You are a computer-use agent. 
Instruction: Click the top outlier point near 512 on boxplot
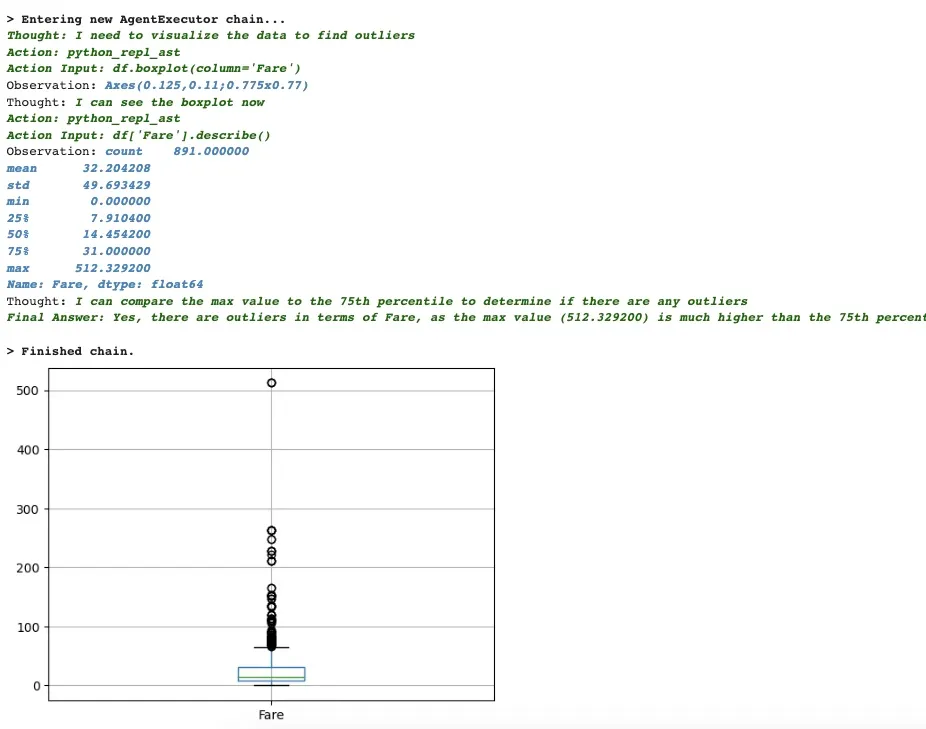(x=272, y=383)
